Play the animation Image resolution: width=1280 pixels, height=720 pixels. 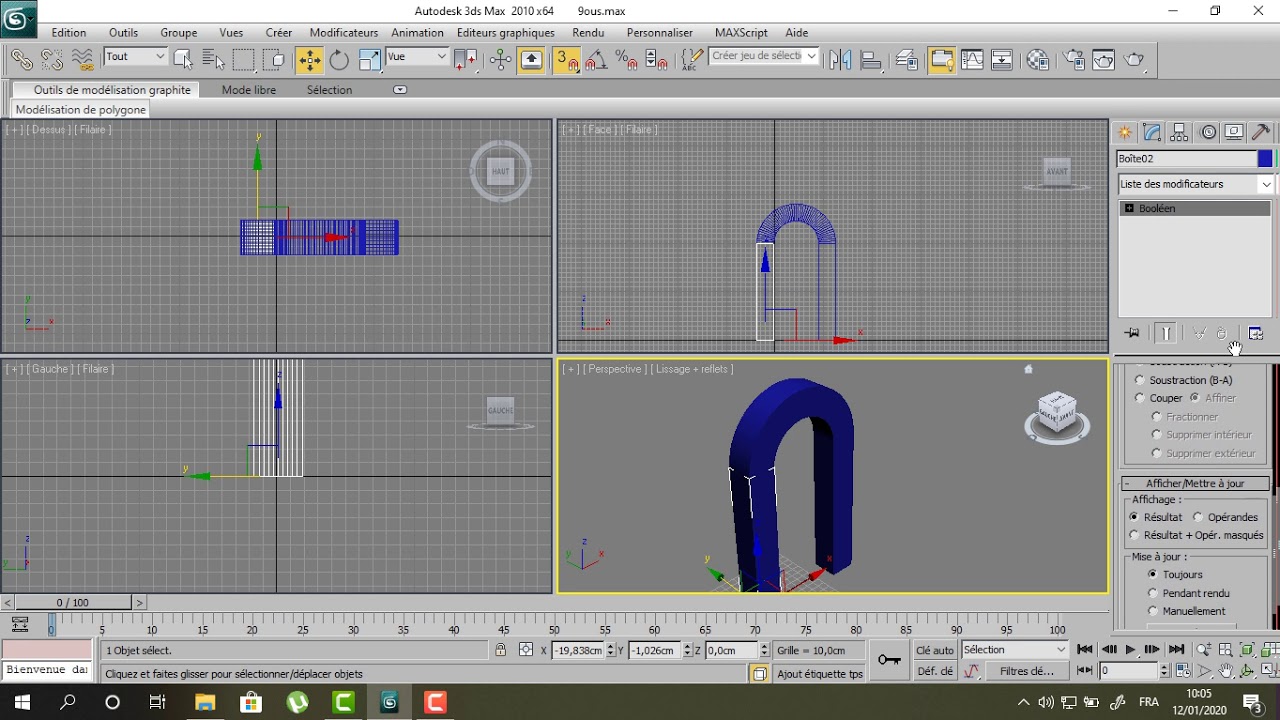coord(1130,650)
